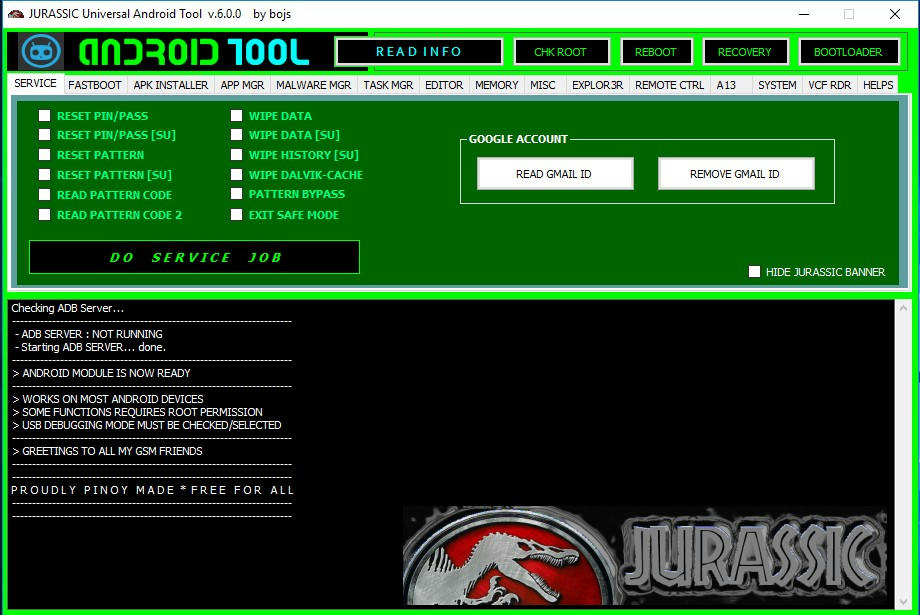Screen dimensions: 920x615
Task: Go to the MALWARE MGR tab
Action: (313, 85)
